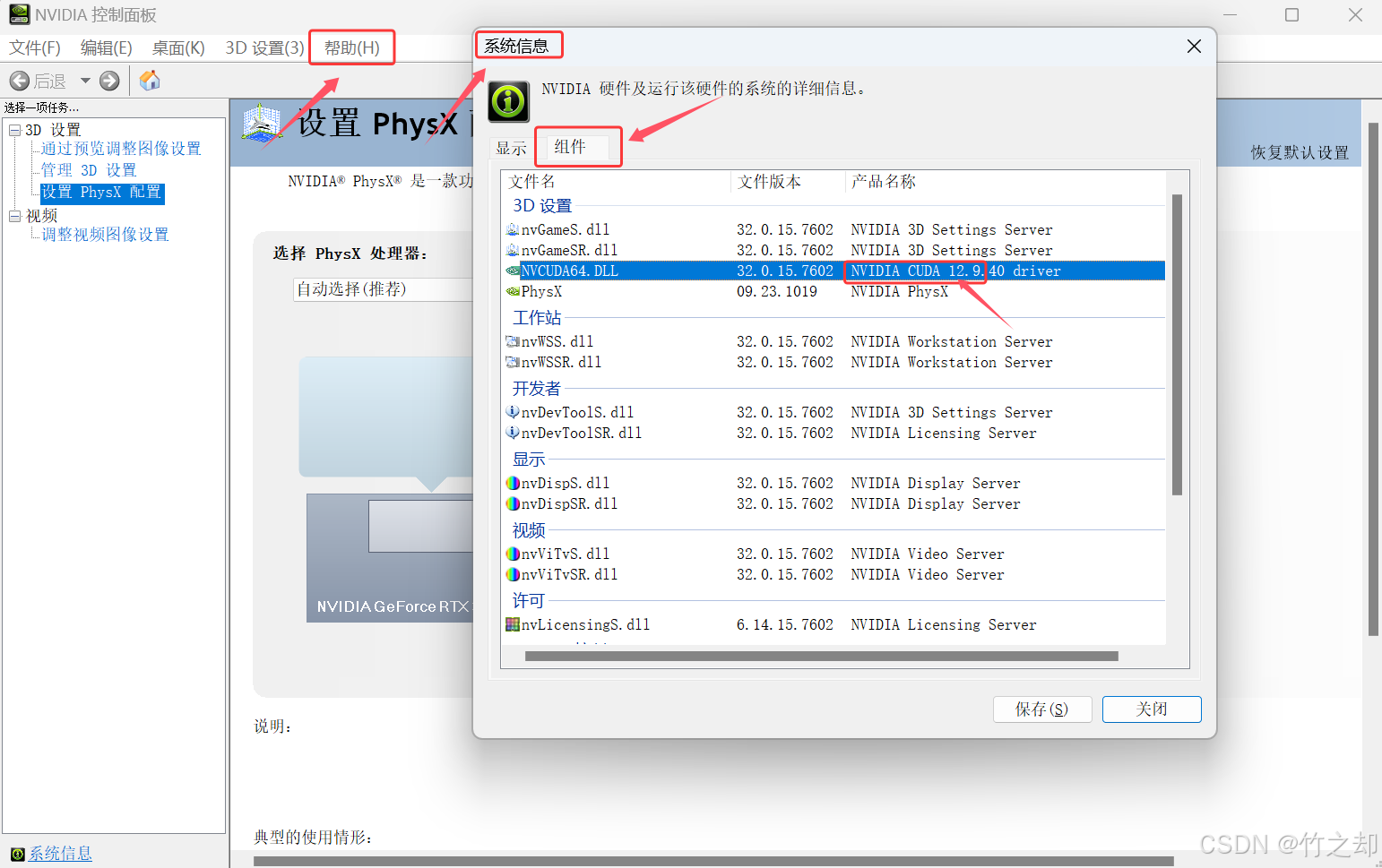Select the nvDispS.dll file name
This screenshot has width=1382, height=868.
pos(566,483)
